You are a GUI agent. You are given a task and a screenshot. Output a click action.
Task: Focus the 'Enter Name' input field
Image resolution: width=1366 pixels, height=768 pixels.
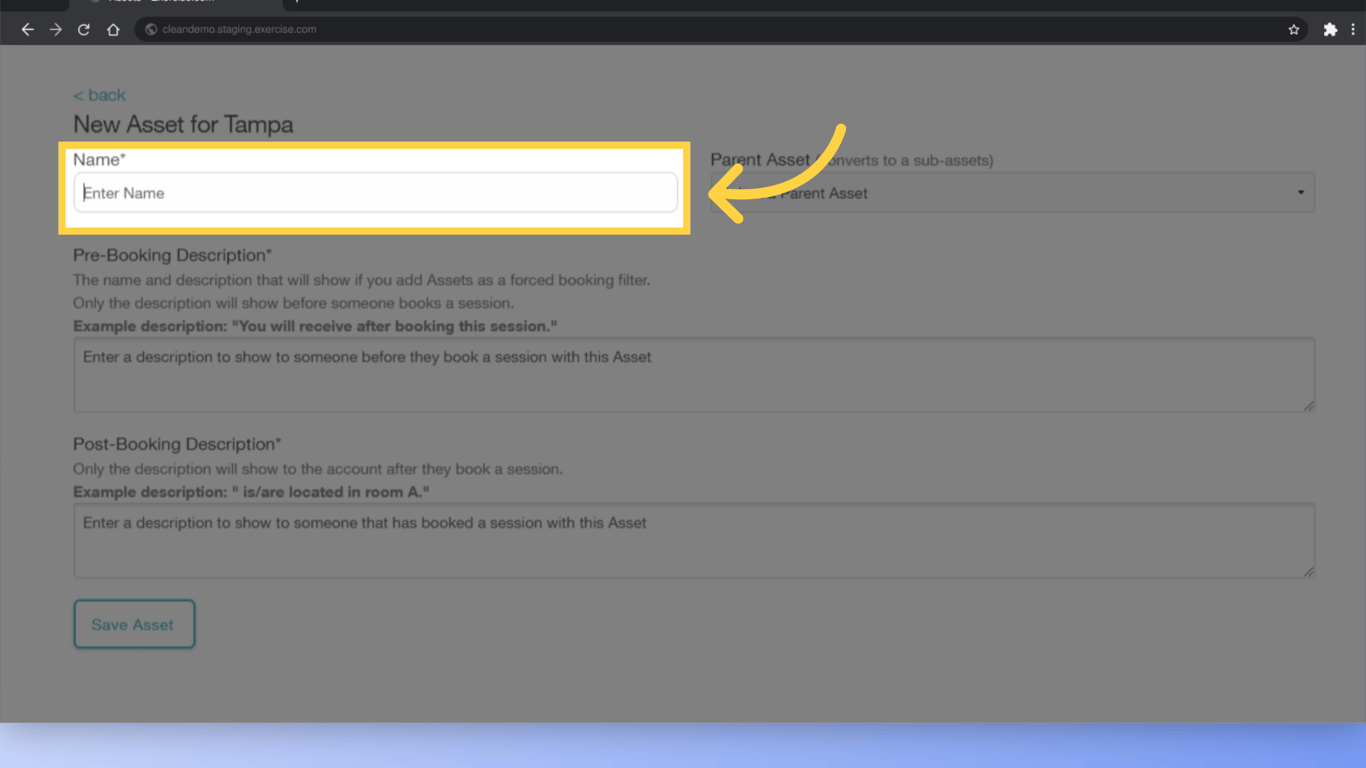coord(376,193)
